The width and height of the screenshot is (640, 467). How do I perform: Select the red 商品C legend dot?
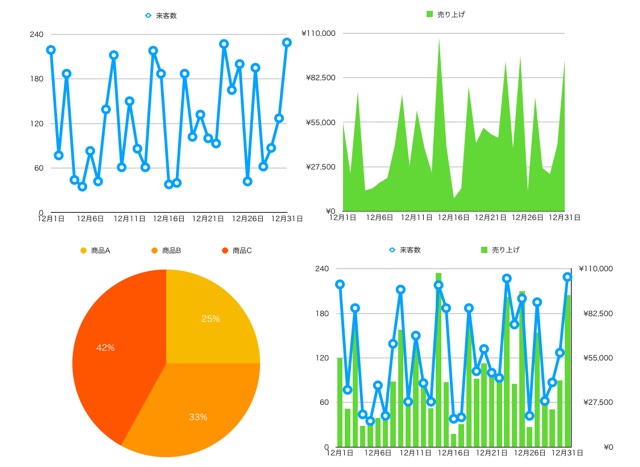[224, 250]
